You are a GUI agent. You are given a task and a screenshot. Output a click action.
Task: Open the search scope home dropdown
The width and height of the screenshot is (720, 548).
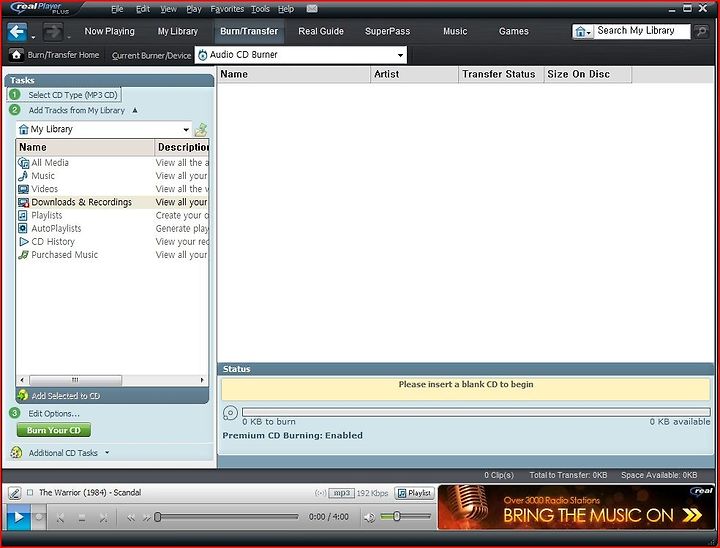pyautogui.click(x=583, y=32)
